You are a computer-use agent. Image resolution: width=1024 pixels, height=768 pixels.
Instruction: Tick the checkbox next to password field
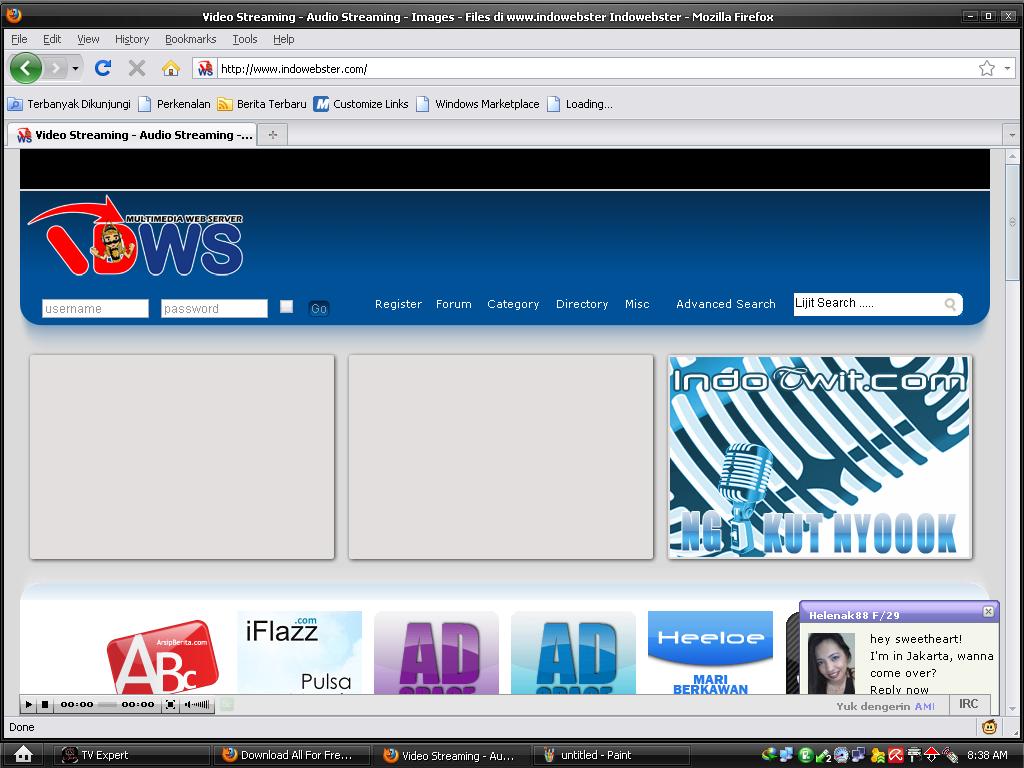[x=286, y=306]
